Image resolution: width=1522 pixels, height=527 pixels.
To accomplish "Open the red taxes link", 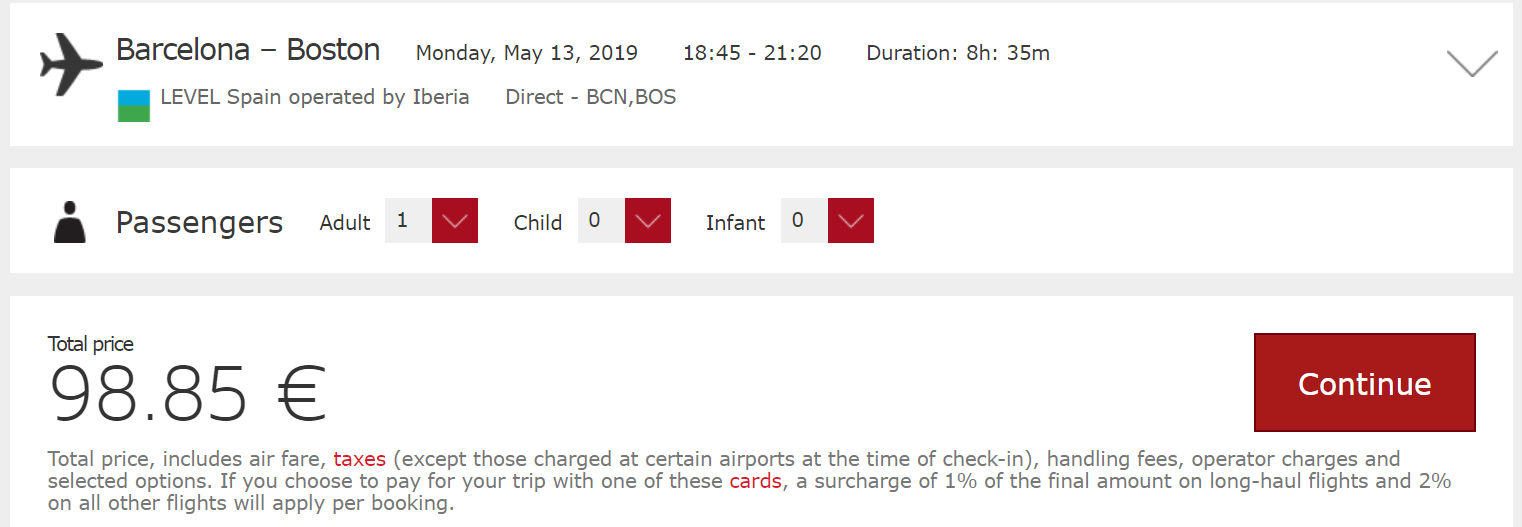I will [359, 460].
